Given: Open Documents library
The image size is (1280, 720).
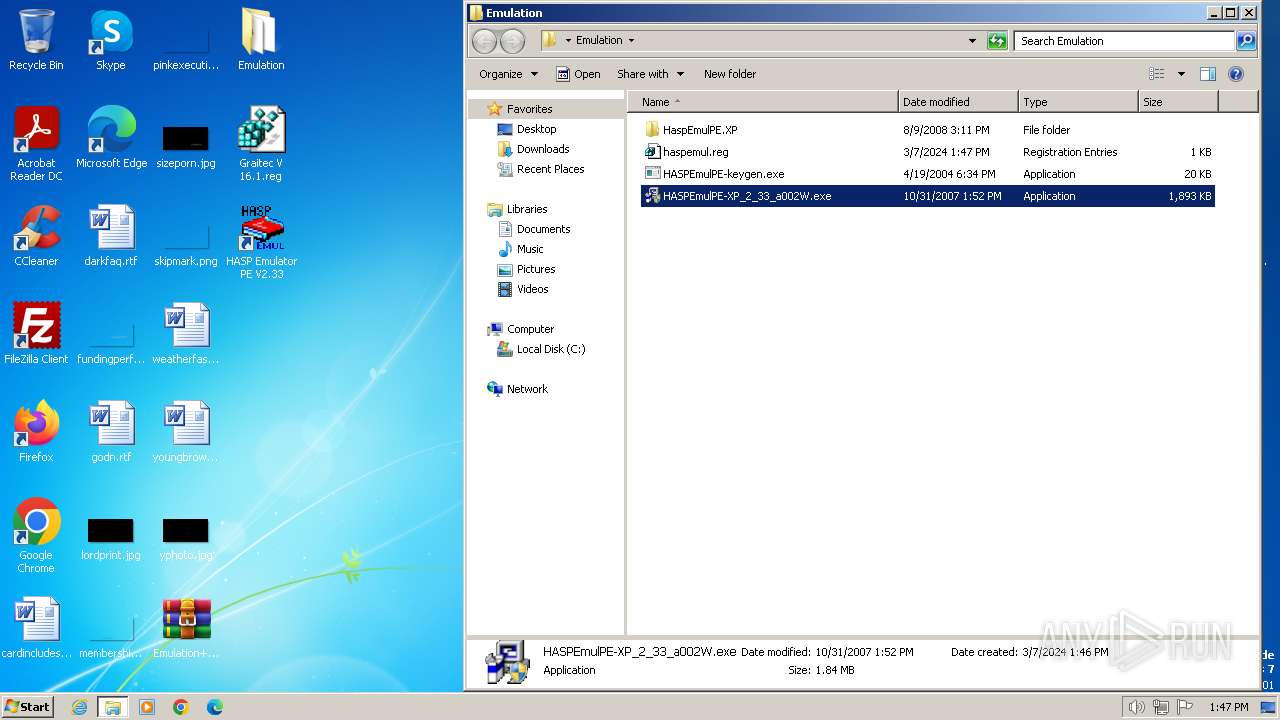Looking at the screenshot, I should (543, 229).
